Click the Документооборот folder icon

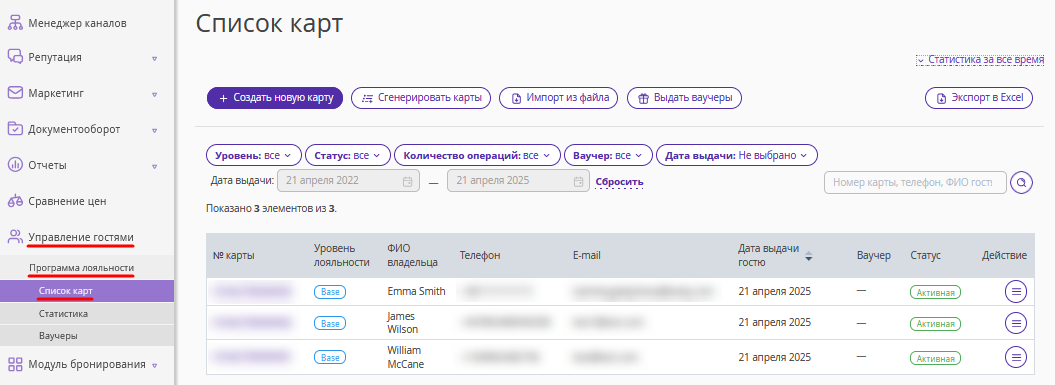[x=15, y=129]
